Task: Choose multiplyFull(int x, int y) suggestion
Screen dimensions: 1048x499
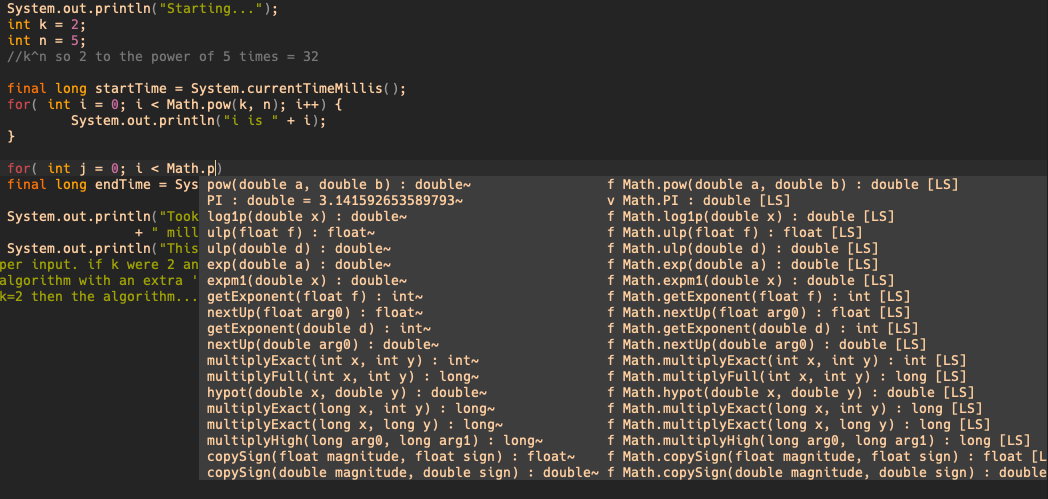Action: point(624,377)
